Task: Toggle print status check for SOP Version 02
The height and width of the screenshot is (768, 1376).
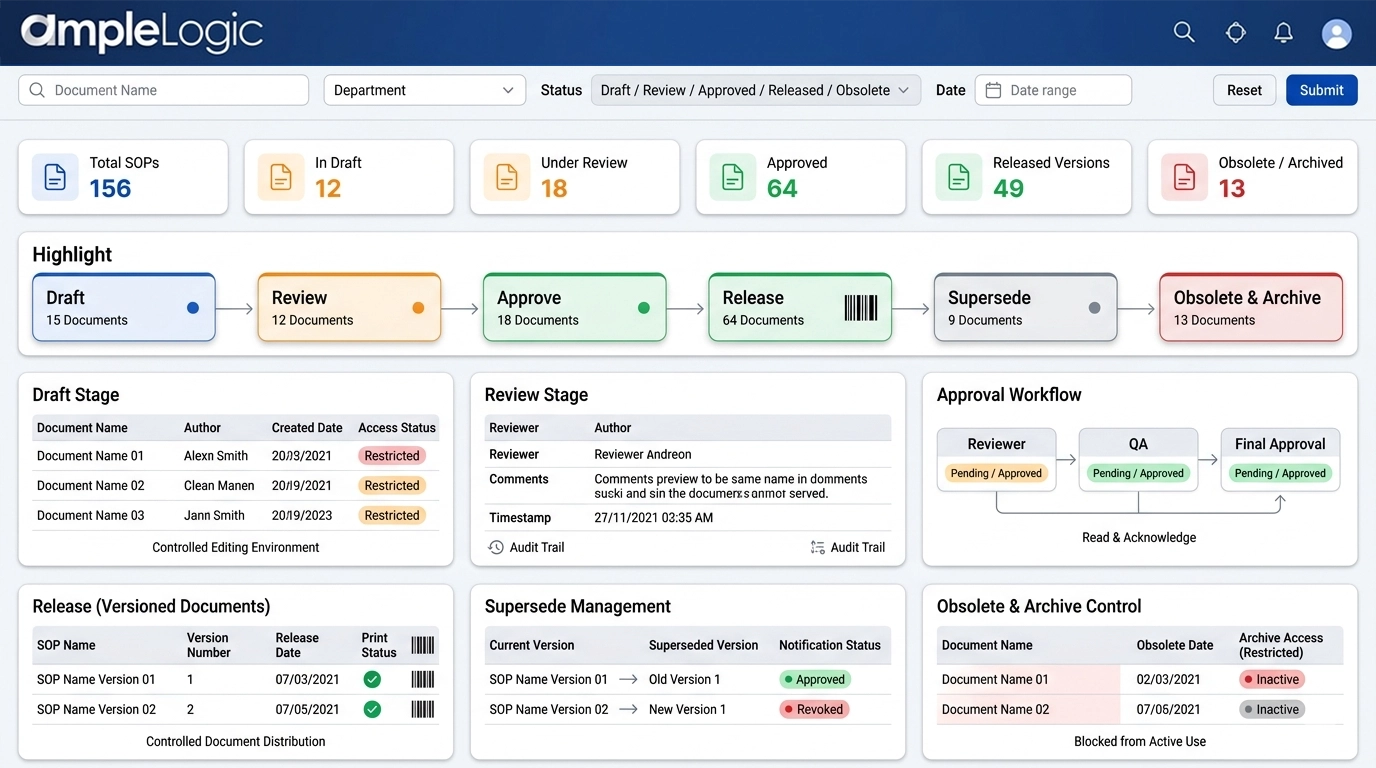Action: (x=372, y=709)
